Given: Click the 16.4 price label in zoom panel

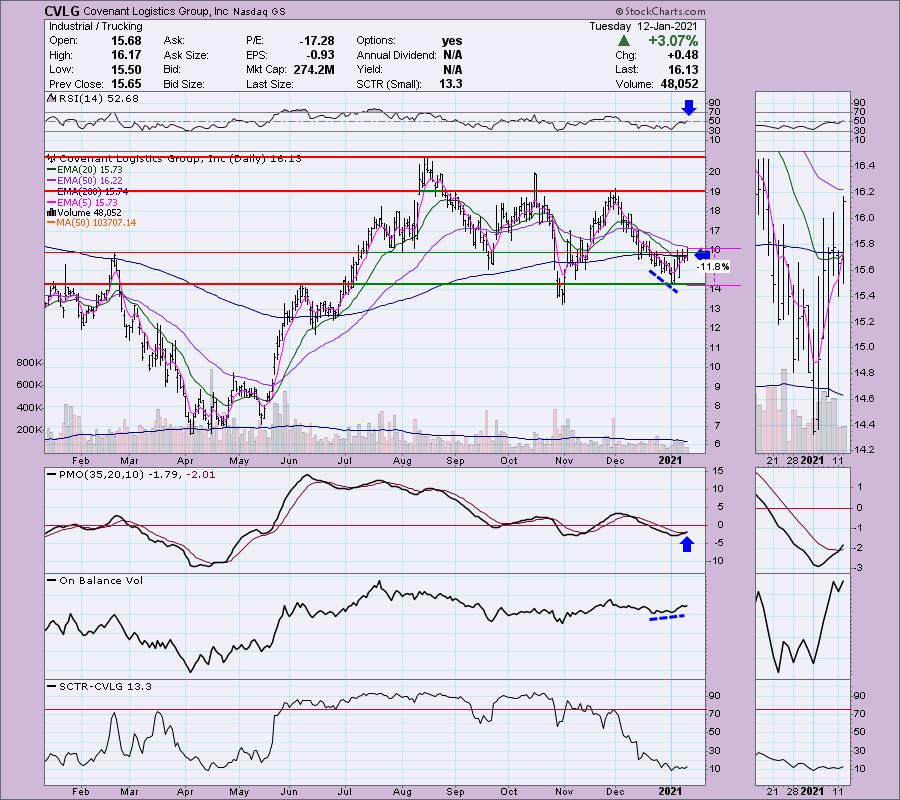Looking at the screenshot, I should click(864, 165).
